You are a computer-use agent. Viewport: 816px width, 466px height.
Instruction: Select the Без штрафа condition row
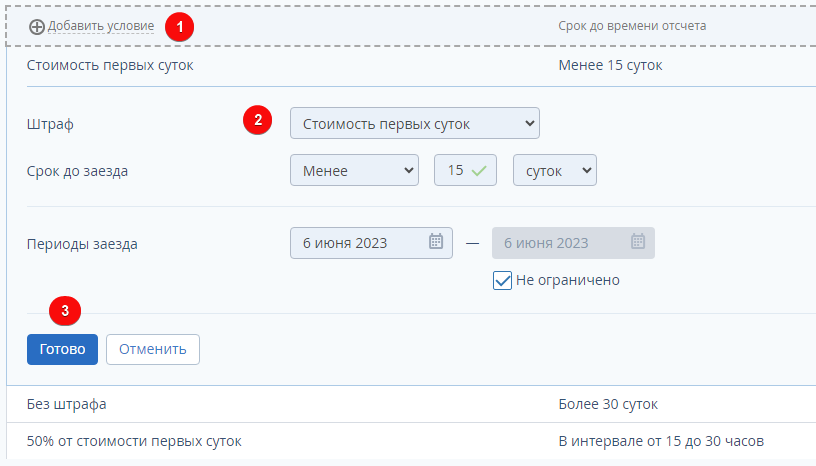(x=67, y=404)
